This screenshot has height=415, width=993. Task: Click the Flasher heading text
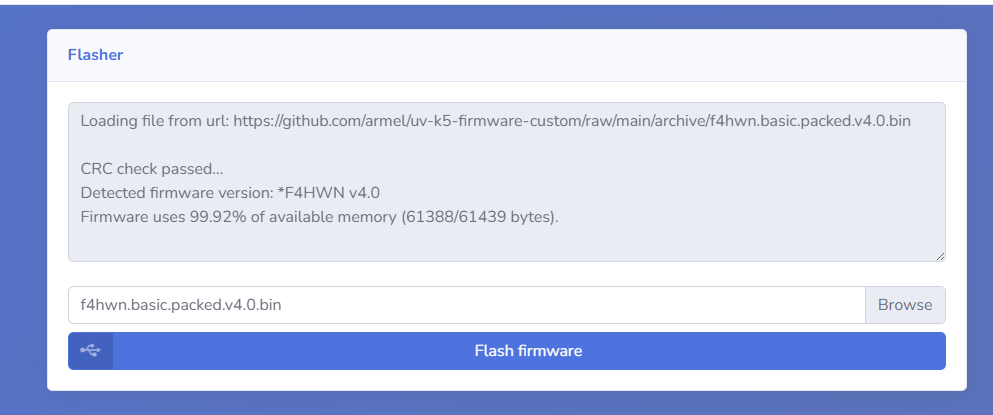[x=95, y=55]
